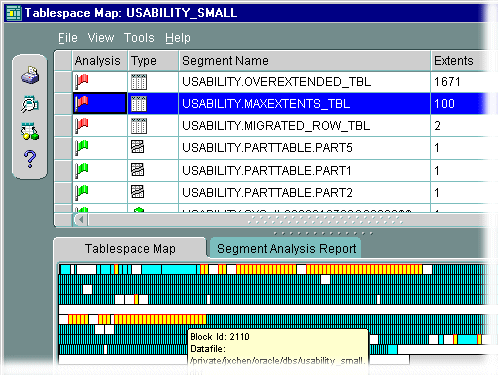
Task: Click the row header cell of OVEREXTENDED_TBL
Action: pyautogui.click(x=63, y=82)
